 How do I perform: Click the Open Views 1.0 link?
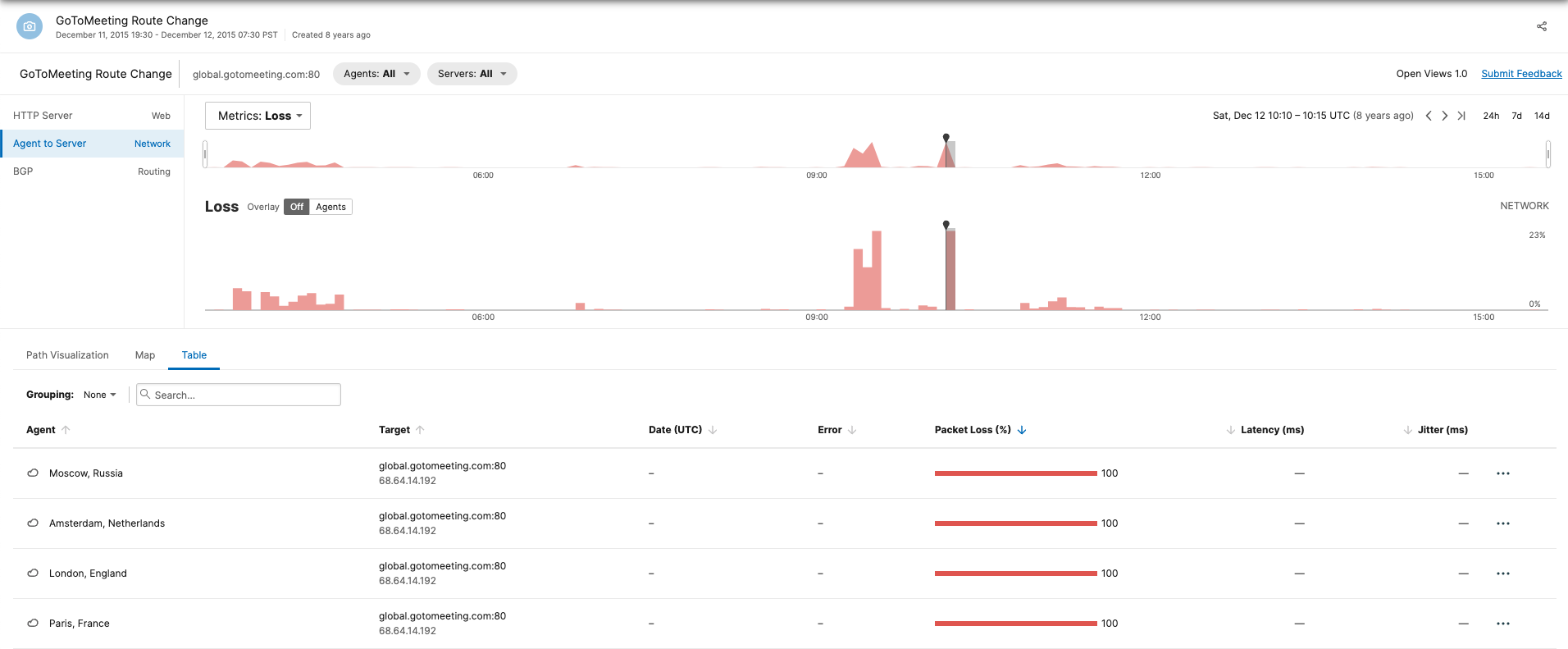[x=1431, y=74]
